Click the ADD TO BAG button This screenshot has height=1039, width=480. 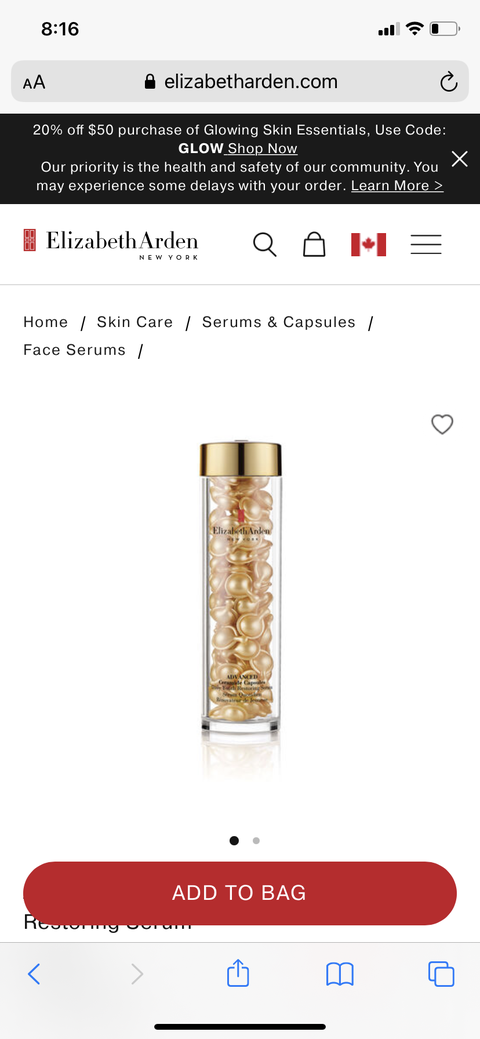240,893
